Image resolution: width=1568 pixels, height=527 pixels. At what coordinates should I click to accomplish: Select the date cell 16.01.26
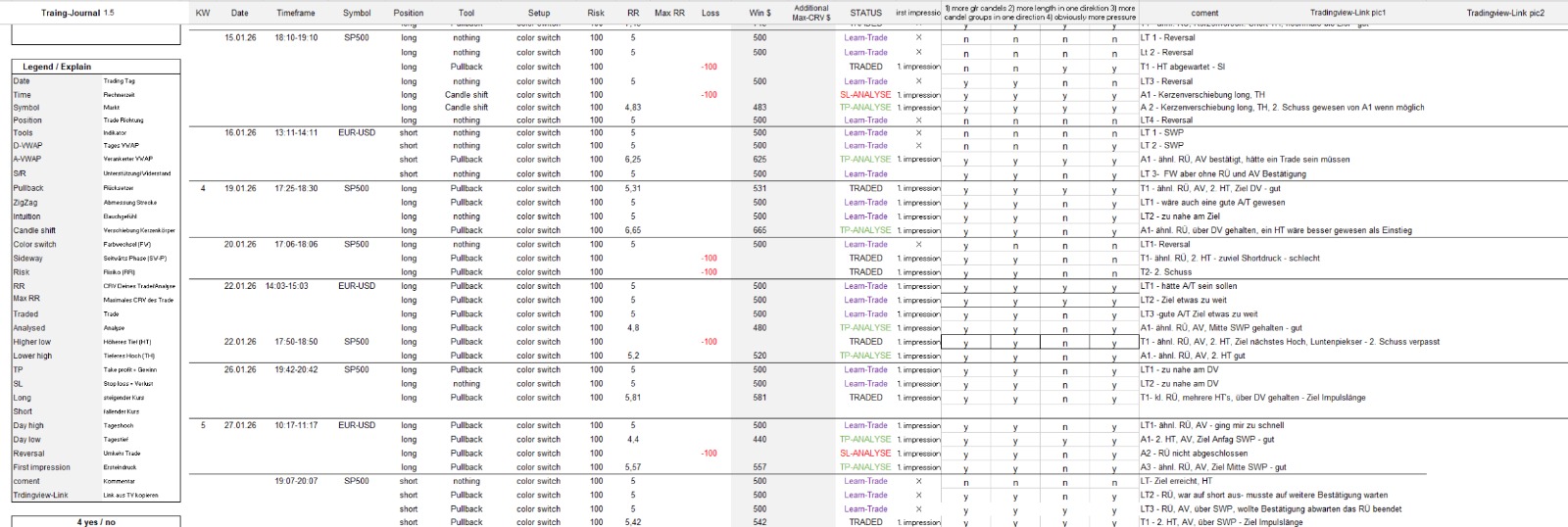coord(240,132)
